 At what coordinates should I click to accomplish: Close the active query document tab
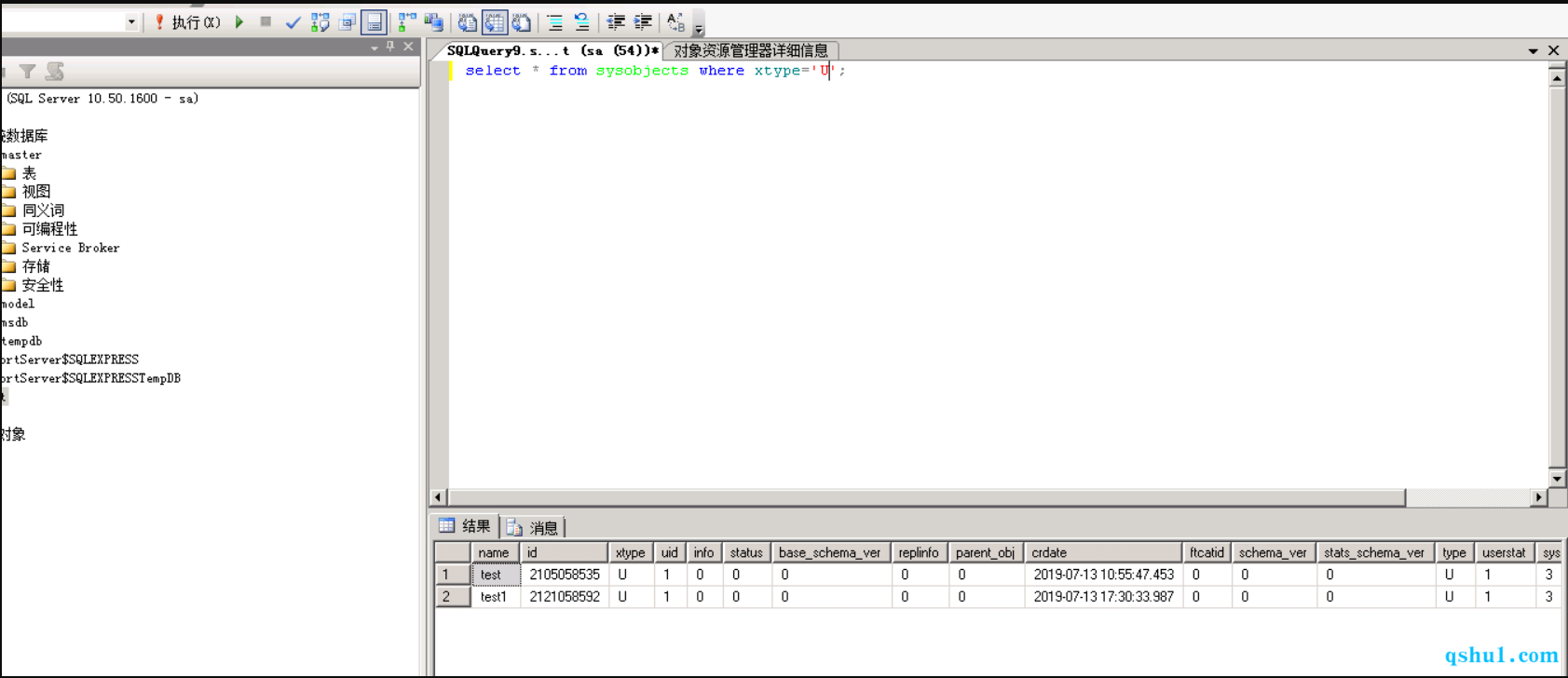coord(1553,50)
